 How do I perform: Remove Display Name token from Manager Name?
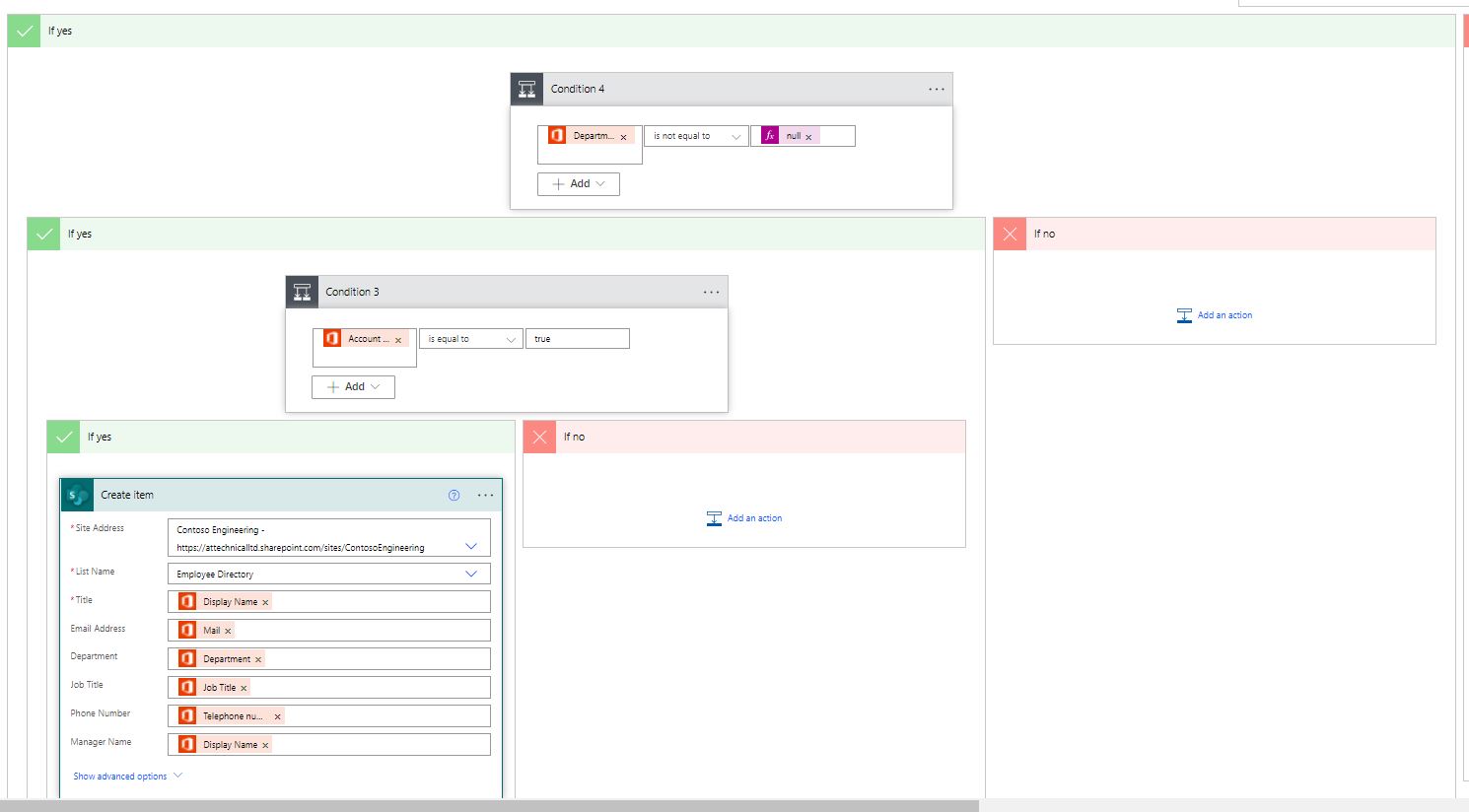click(x=265, y=745)
